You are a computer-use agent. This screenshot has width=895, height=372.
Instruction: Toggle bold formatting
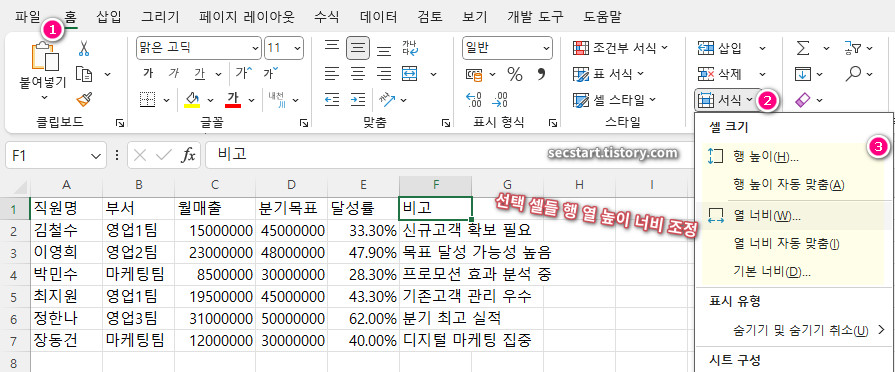point(148,74)
